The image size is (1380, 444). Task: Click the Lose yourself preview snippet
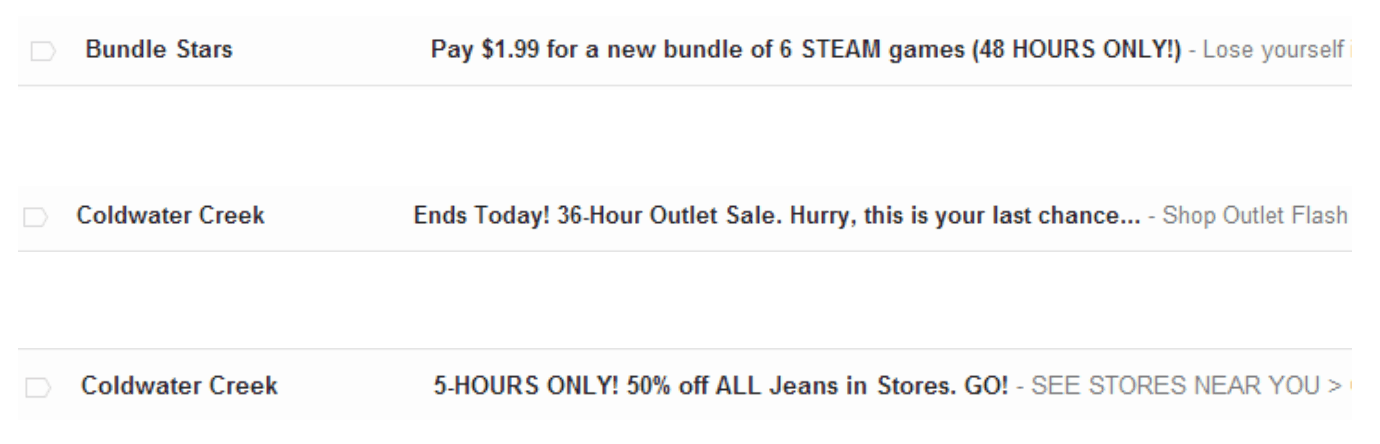point(1273,50)
